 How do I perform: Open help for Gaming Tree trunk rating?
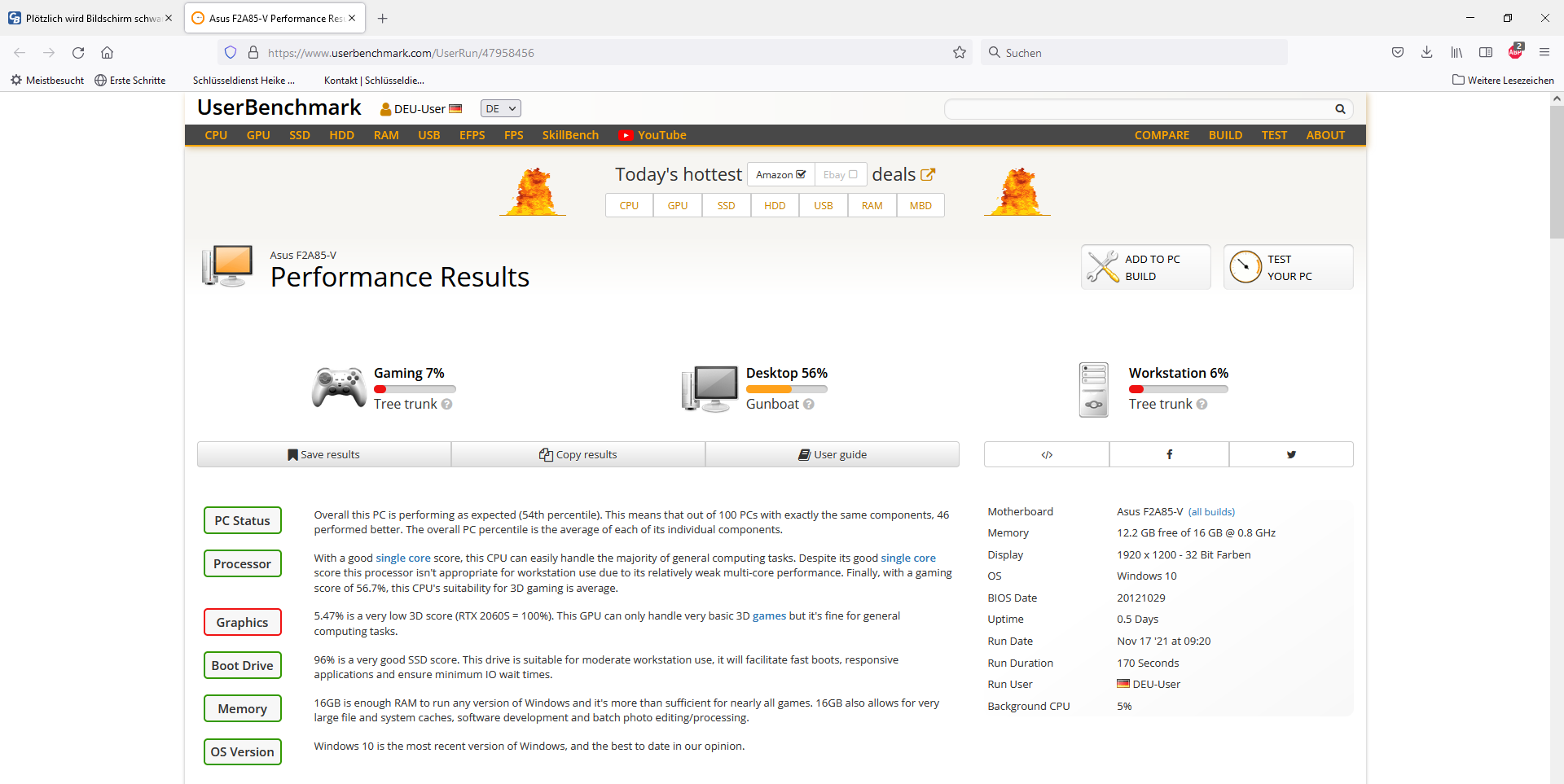coord(446,405)
